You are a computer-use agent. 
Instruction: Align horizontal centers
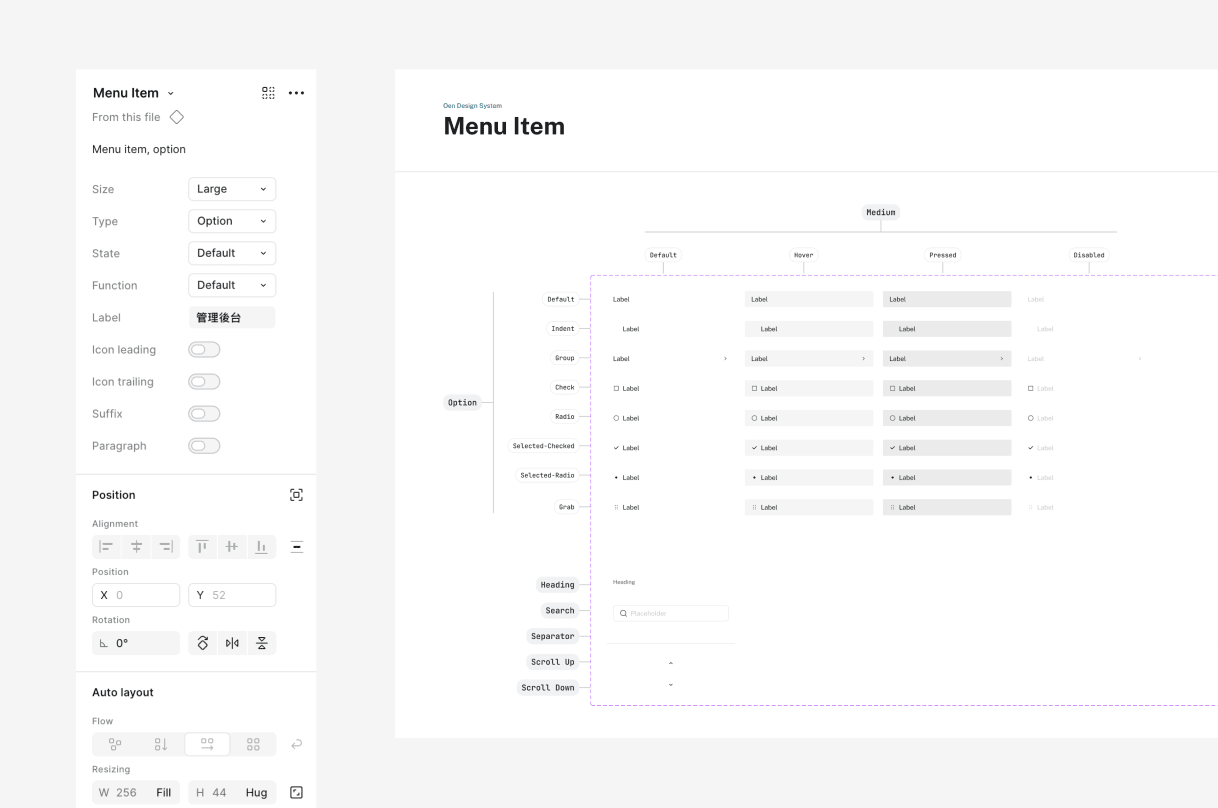coord(136,546)
